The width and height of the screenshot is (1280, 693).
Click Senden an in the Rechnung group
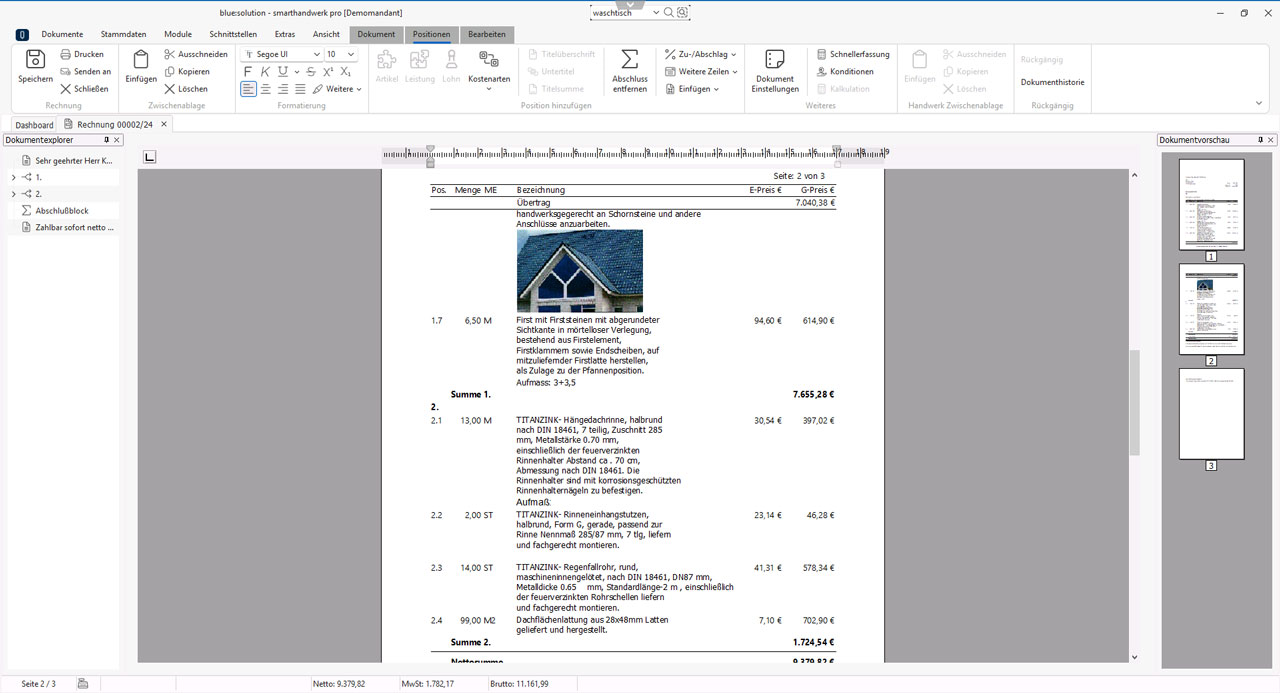pos(86,71)
